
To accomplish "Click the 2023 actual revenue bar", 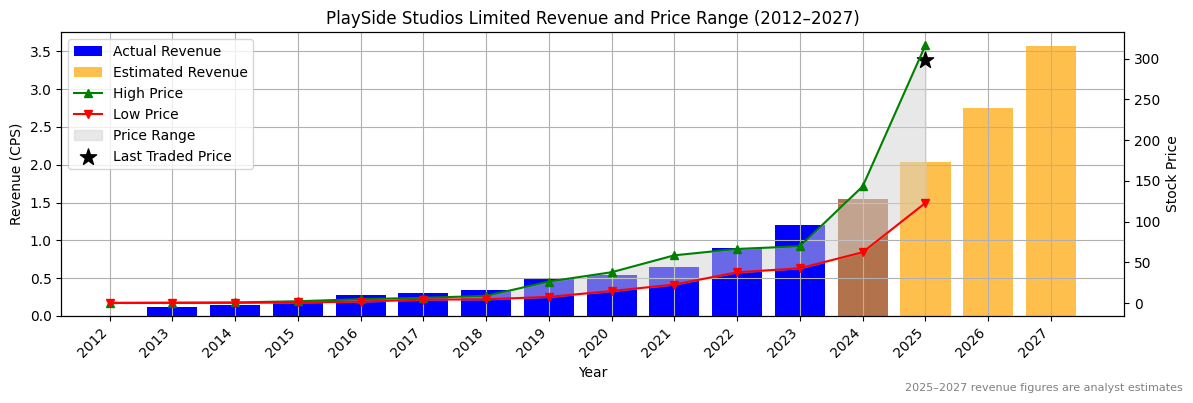I will pyautogui.click(x=800, y=271).
